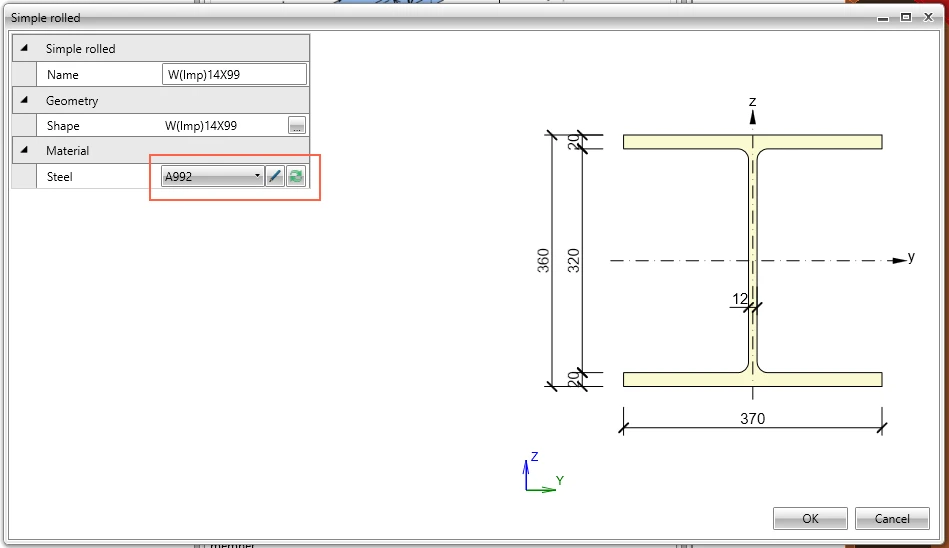Minimize the Simple rolled dialog
This screenshot has width=949, height=548.
click(x=883, y=18)
